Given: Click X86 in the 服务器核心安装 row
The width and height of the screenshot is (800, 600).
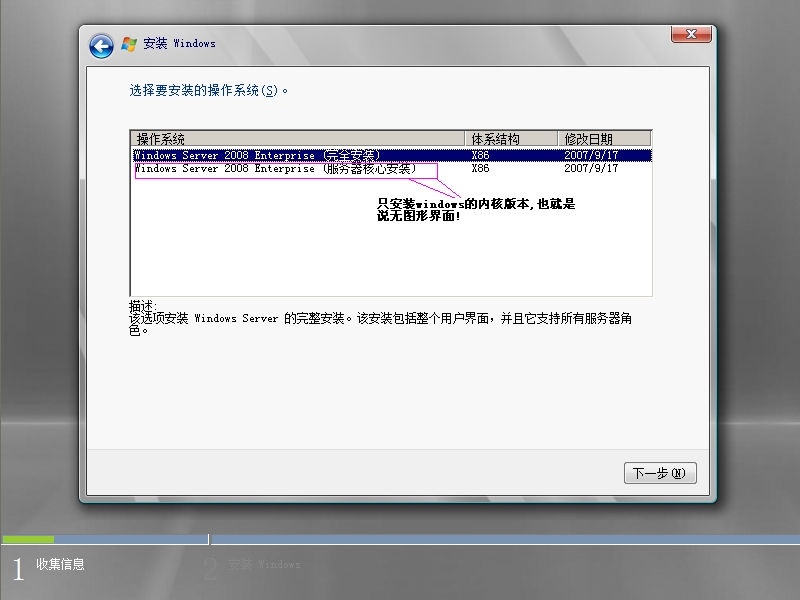Looking at the screenshot, I should click(x=481, y=169).
